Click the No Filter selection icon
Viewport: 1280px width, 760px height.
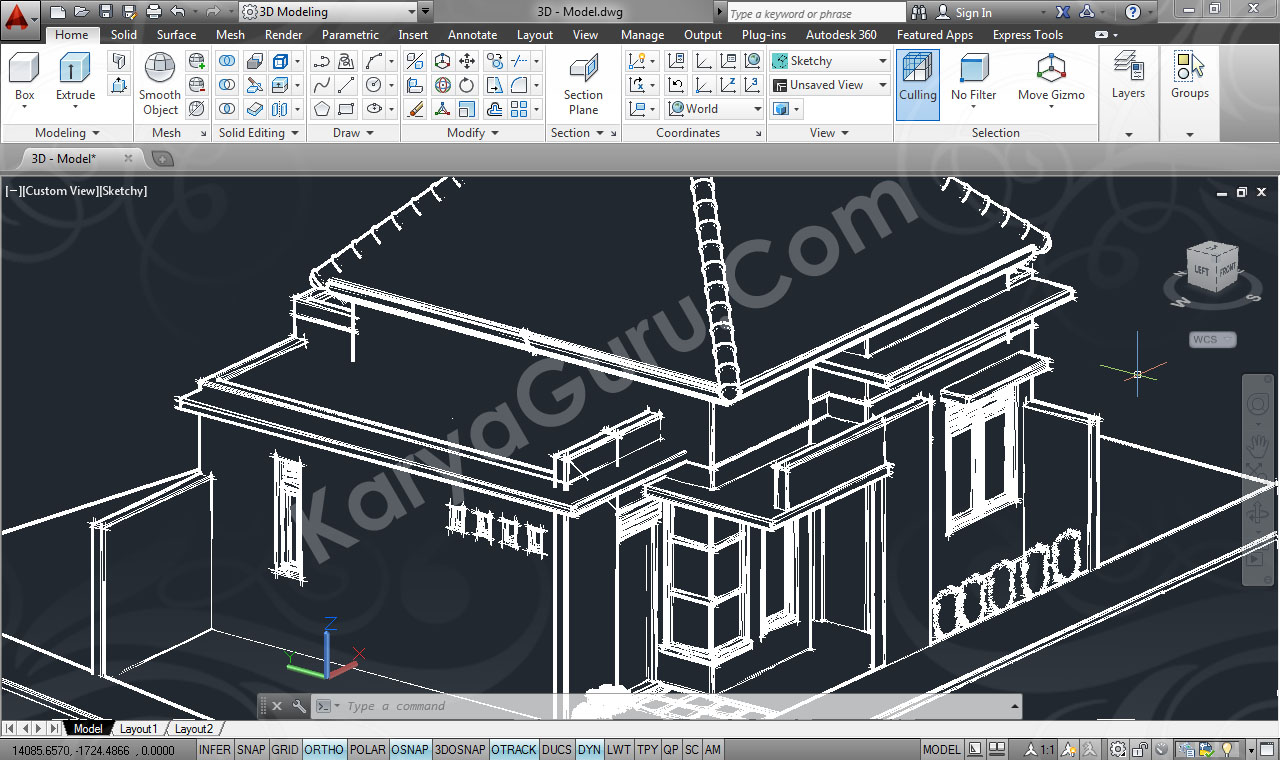[973, 70]
